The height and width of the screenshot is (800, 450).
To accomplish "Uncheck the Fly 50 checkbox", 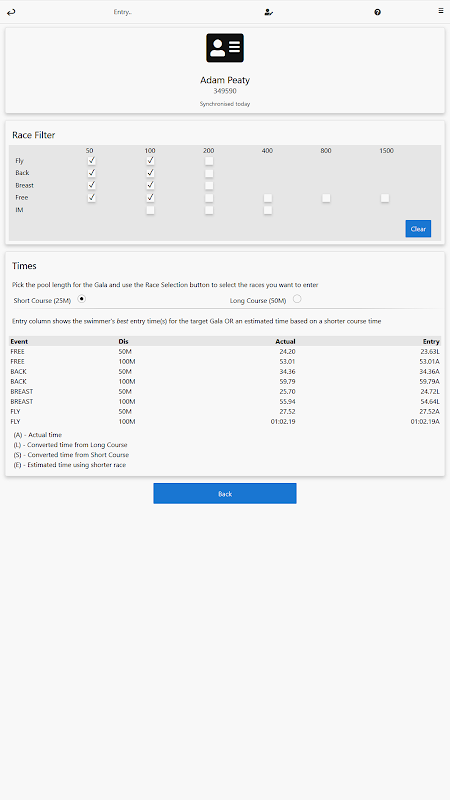I will pyautogui.click(x=91, y=161).
